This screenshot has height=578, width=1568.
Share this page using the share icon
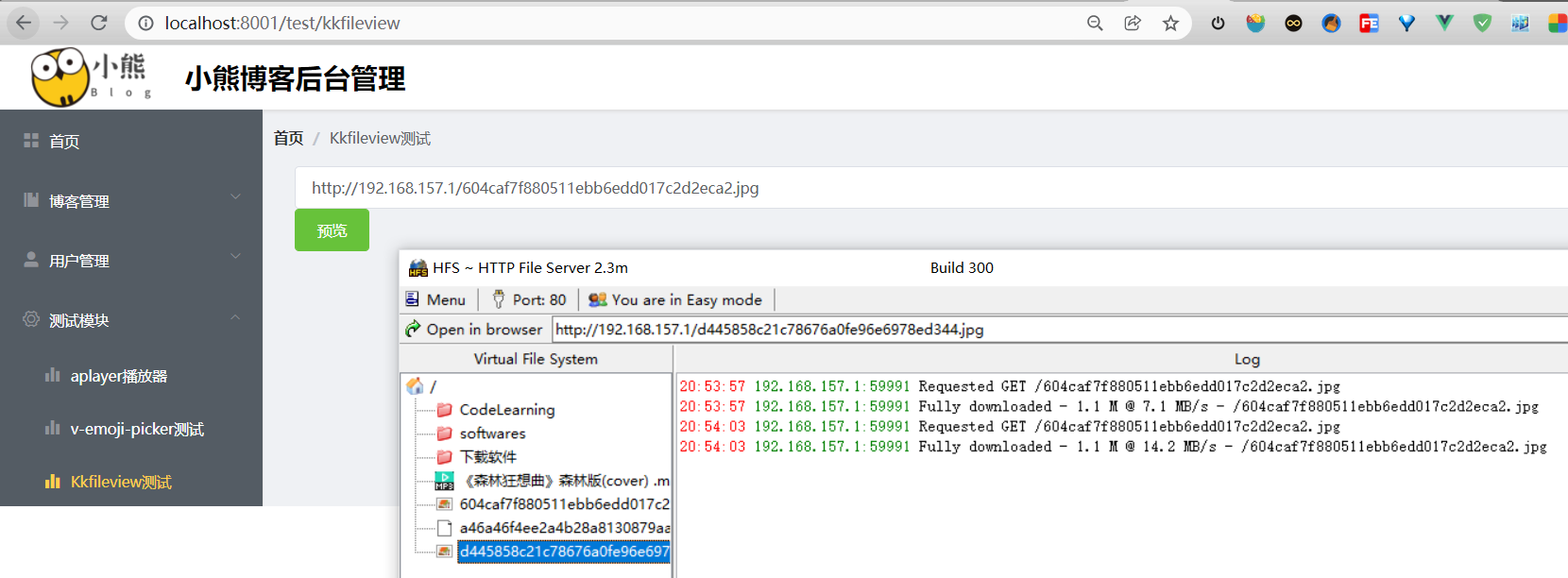pos(1133,23)
